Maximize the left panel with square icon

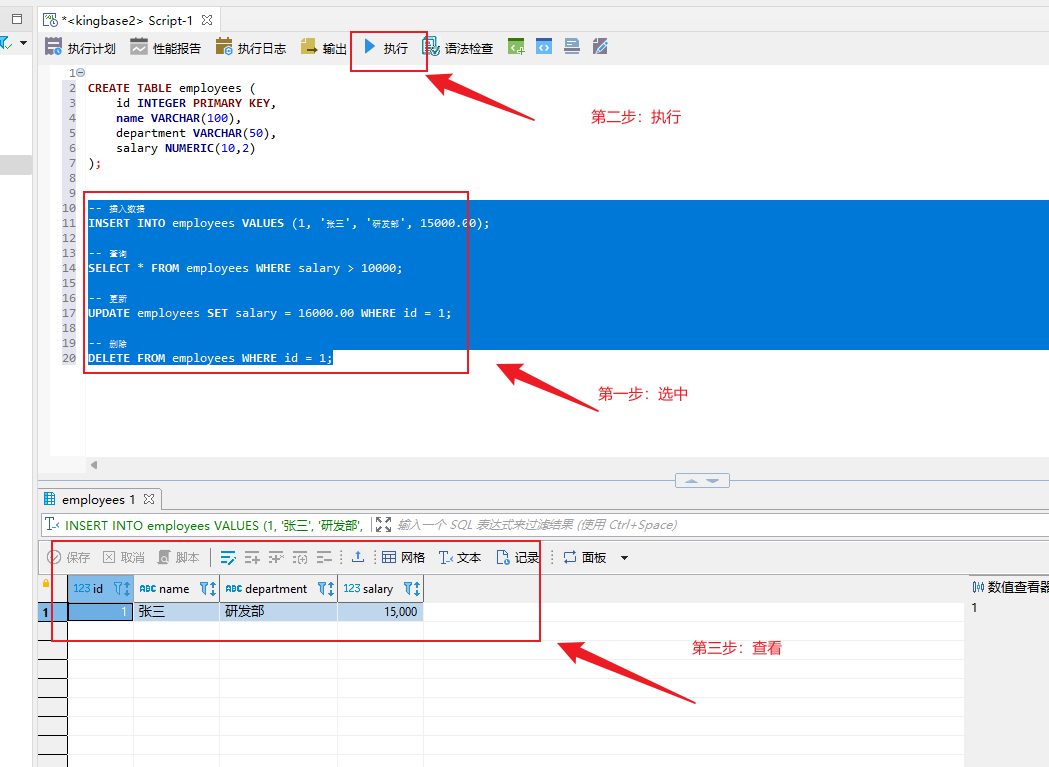pyautogui.click(x=17, y=19)
